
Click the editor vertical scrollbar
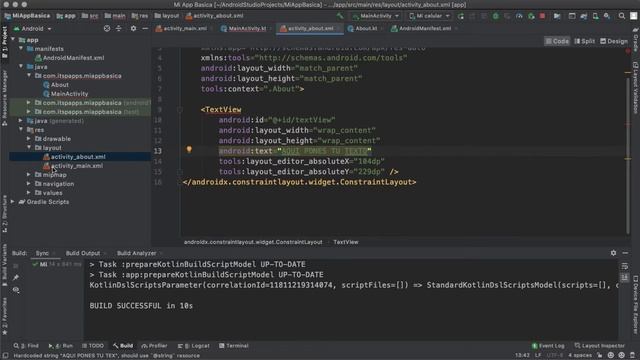point(628,155)
